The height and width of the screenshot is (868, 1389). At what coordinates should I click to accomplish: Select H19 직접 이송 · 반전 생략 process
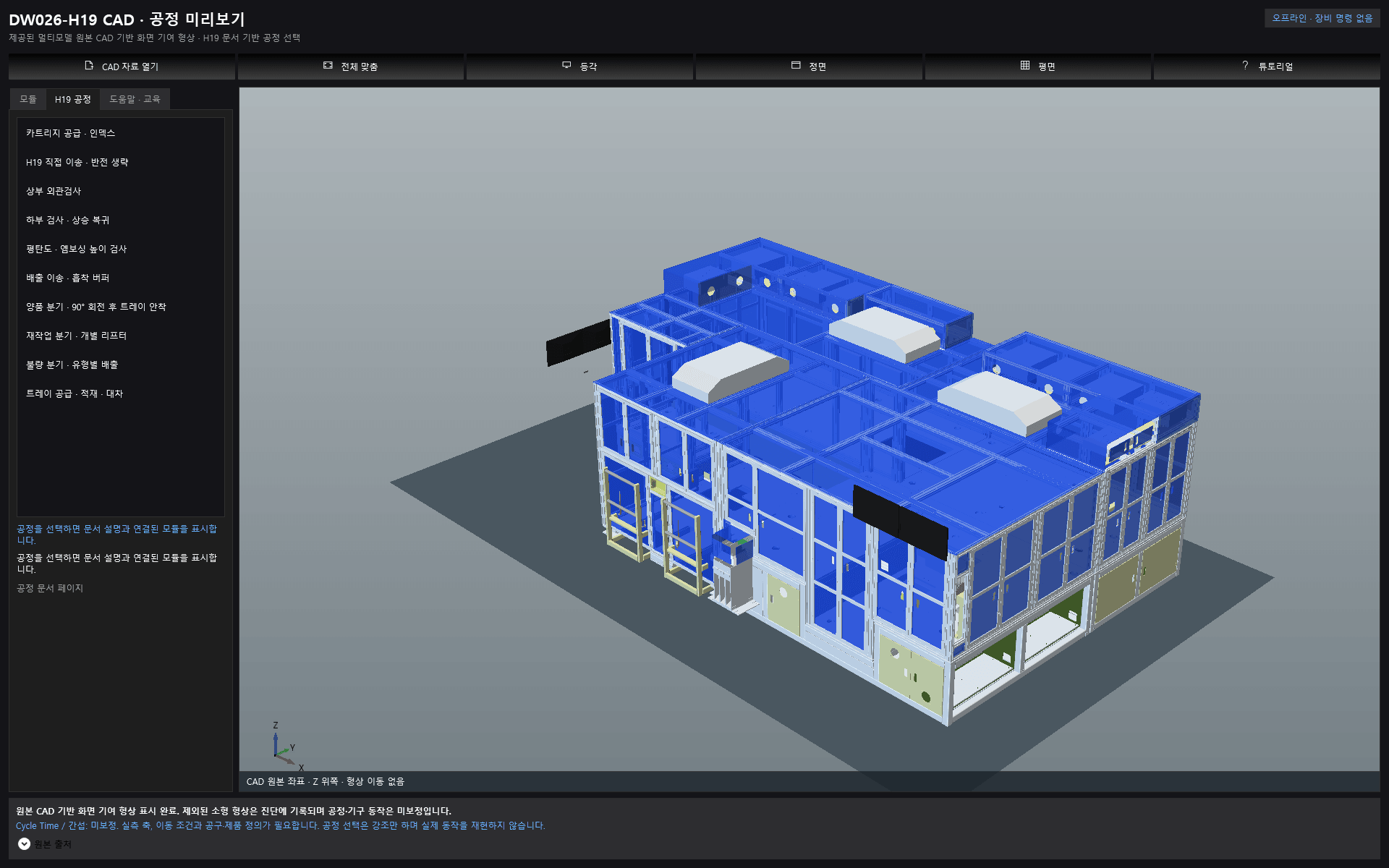click(x=121, y=162)
